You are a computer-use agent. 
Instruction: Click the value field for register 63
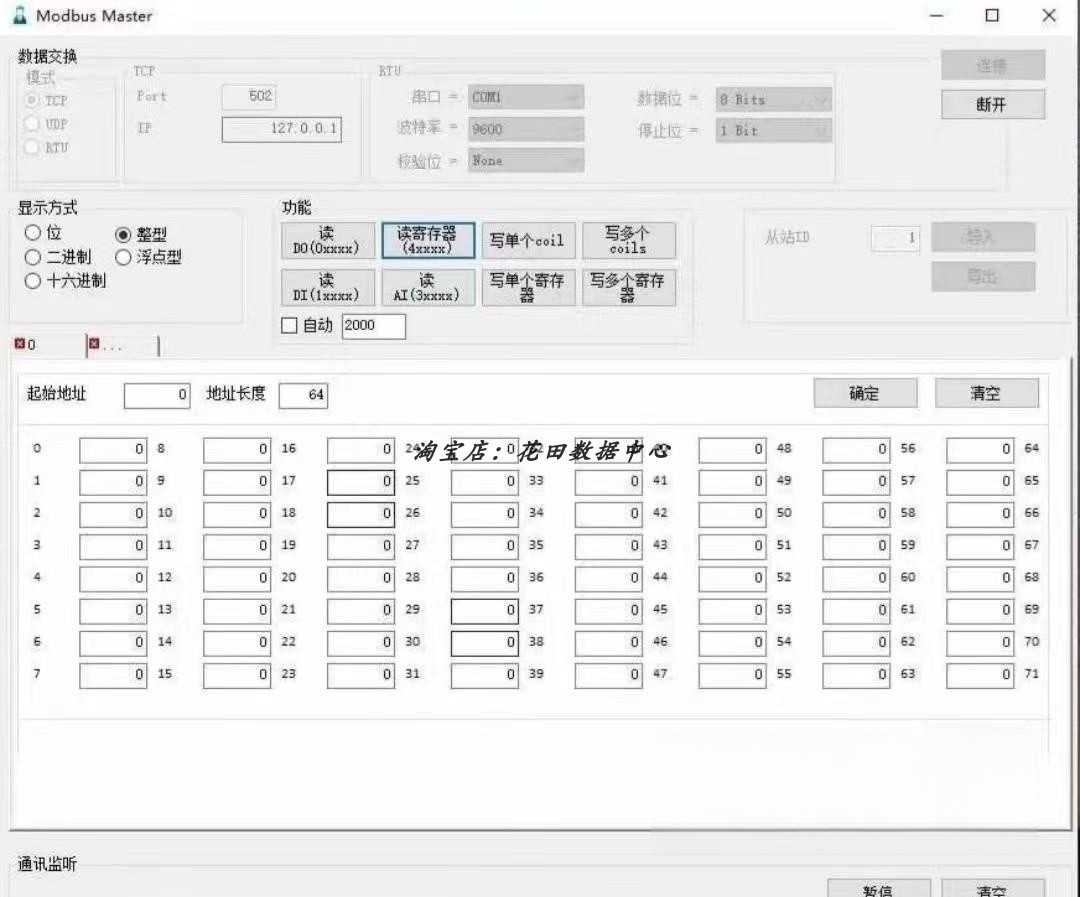tap(981, 675)
